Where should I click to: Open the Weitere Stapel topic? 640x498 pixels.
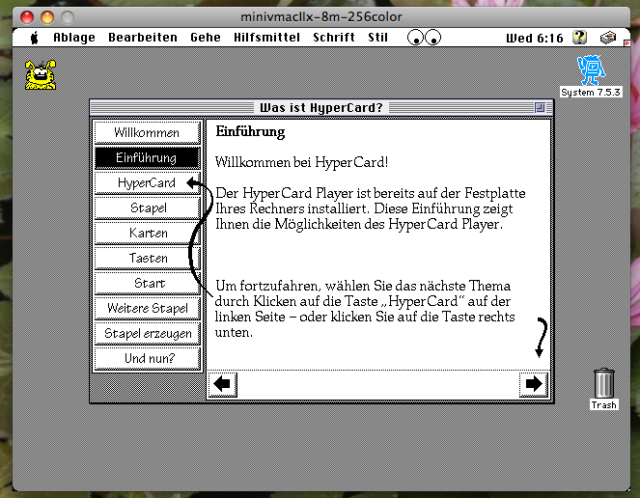(147, 308)
